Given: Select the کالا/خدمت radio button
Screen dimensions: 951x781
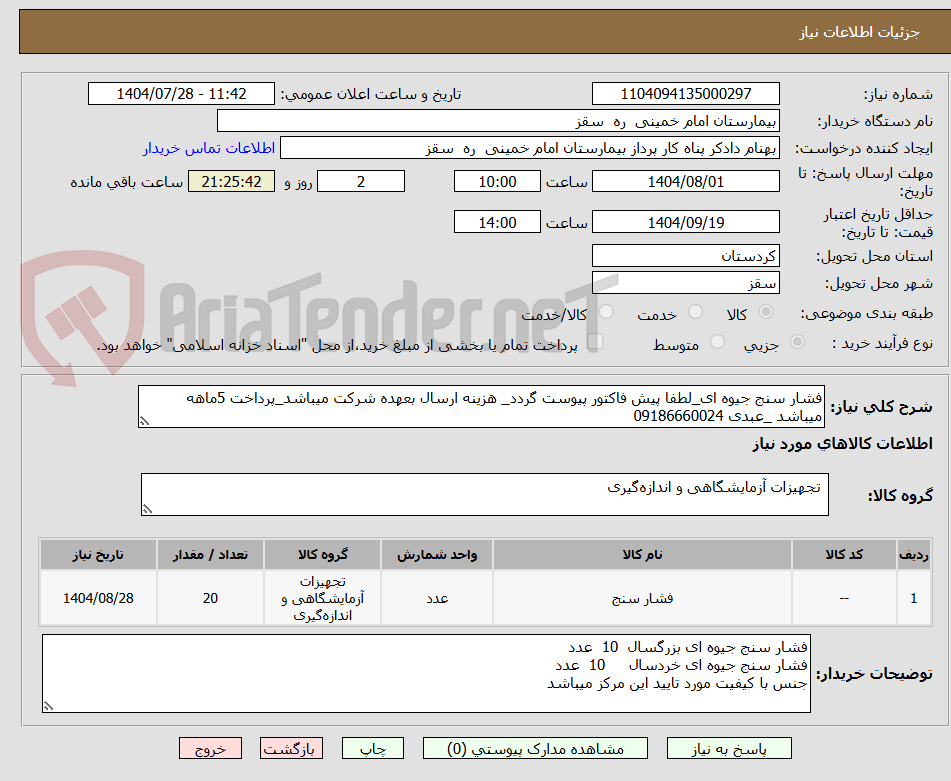Looking at the screenshot, I should pyautogui.click(x=604, y=312).
